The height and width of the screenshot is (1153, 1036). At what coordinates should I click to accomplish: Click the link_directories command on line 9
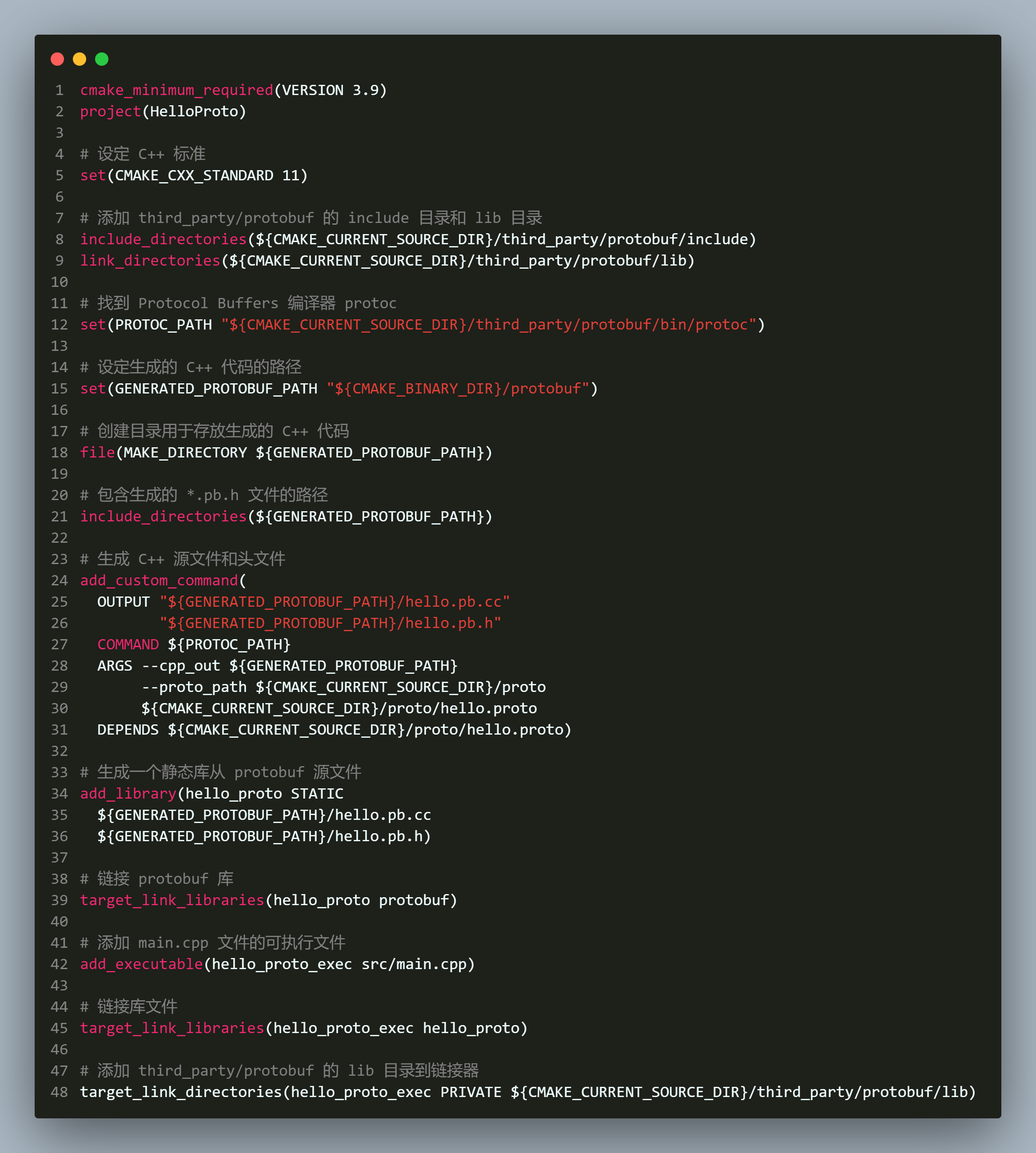point(150,261)
